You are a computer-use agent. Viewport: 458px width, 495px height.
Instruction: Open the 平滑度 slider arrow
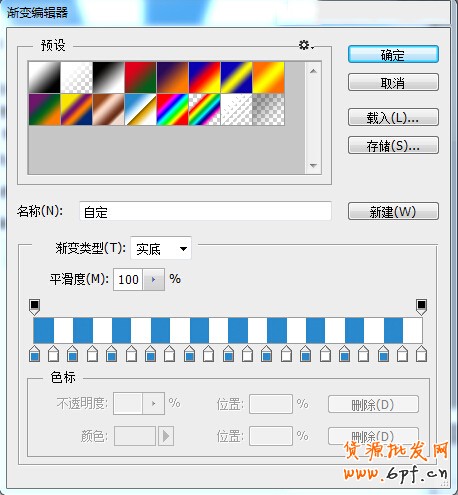pyautogui.click(x=154, y=279)
